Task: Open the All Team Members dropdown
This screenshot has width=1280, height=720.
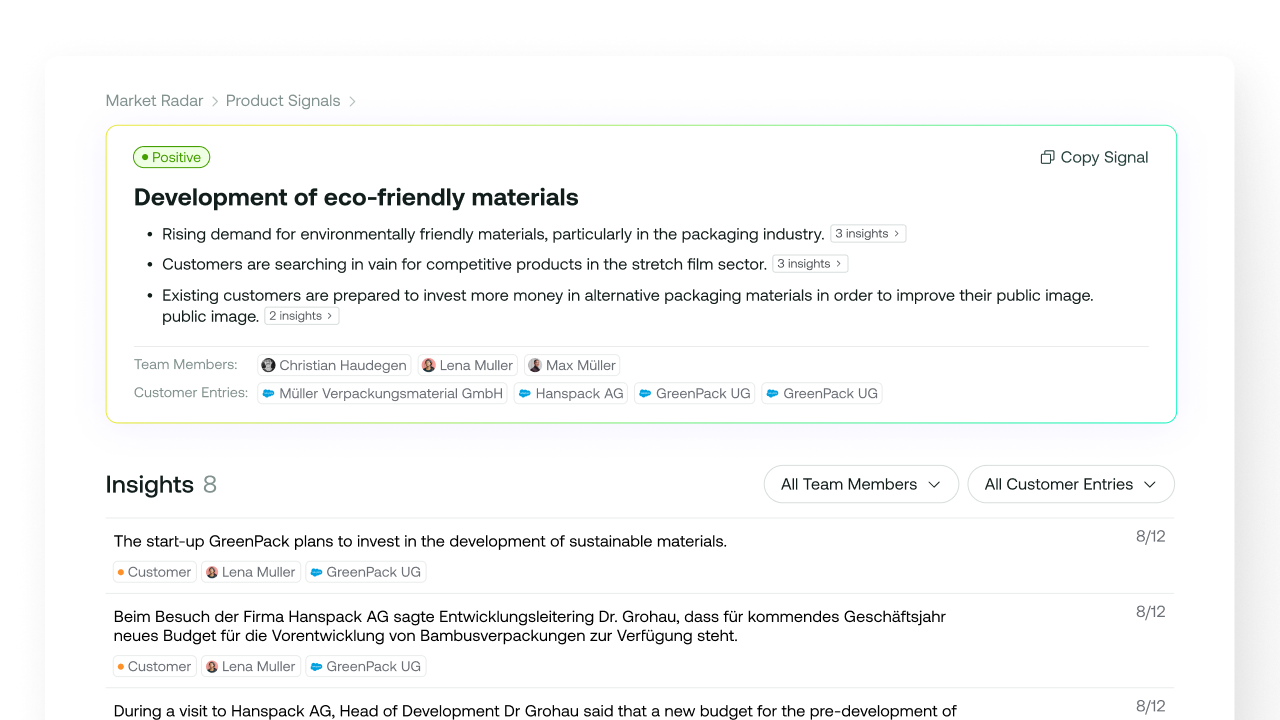Action: coord(861,484)
